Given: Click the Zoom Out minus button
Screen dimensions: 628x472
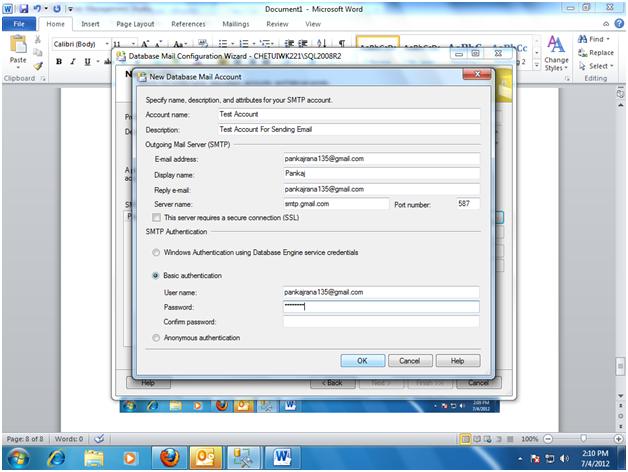Looking at the screenshot, I should (548, 439).
